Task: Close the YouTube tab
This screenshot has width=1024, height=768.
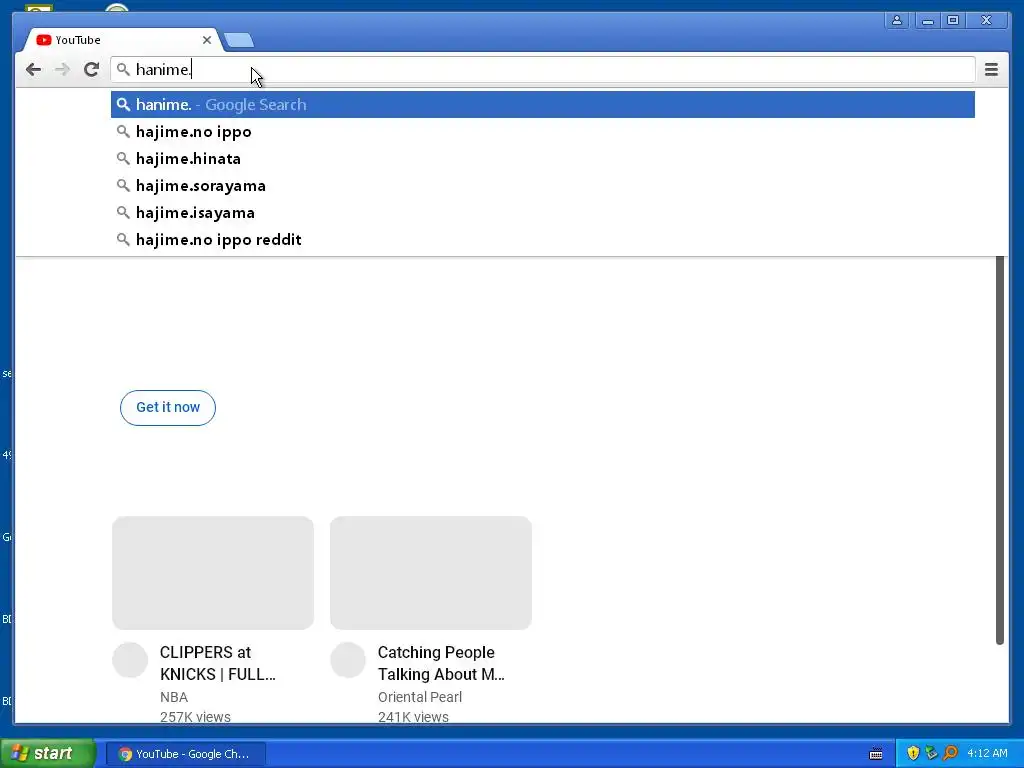Action: pos(206,40)
